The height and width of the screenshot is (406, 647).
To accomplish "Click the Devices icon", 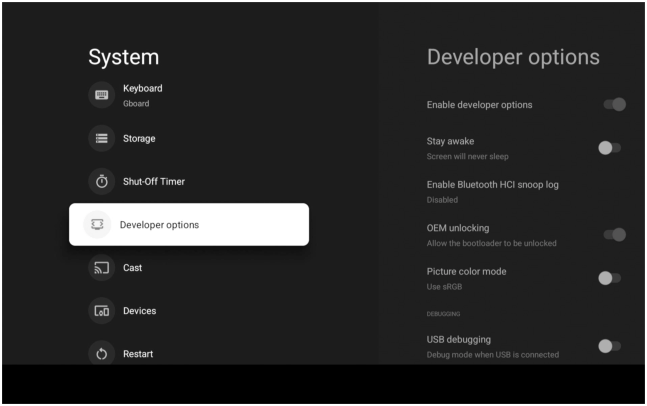I will (x=102, y=311).
